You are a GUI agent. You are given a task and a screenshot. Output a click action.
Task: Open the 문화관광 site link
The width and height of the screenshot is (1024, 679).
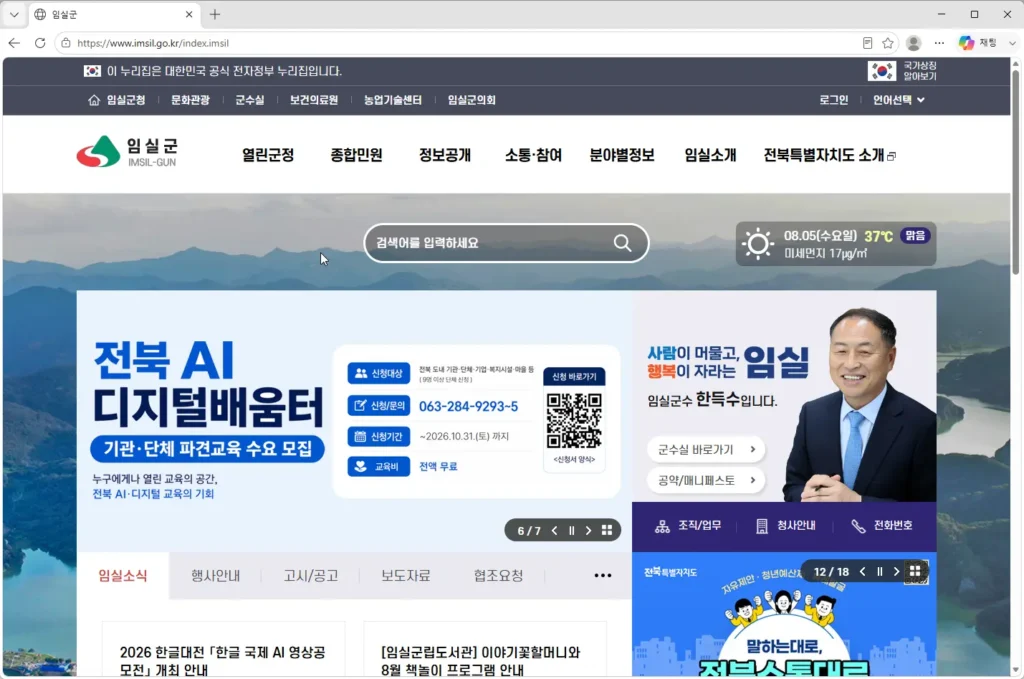pyautogui.click(x=190, y=100)
